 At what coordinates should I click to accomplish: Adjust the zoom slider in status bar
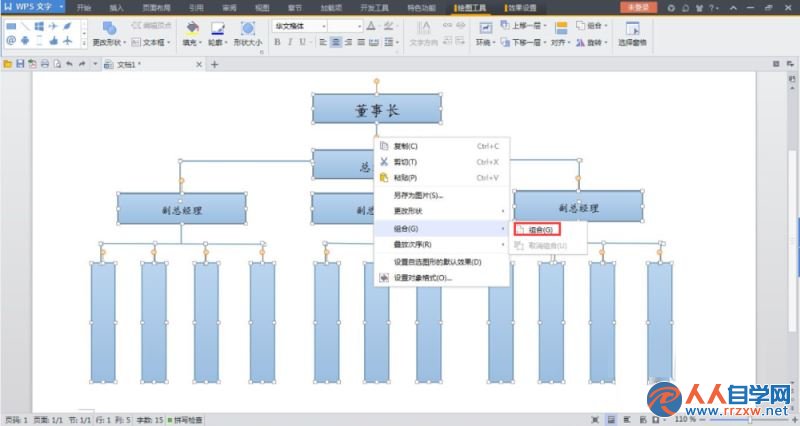pyautogui.click(x=748, y=420)
